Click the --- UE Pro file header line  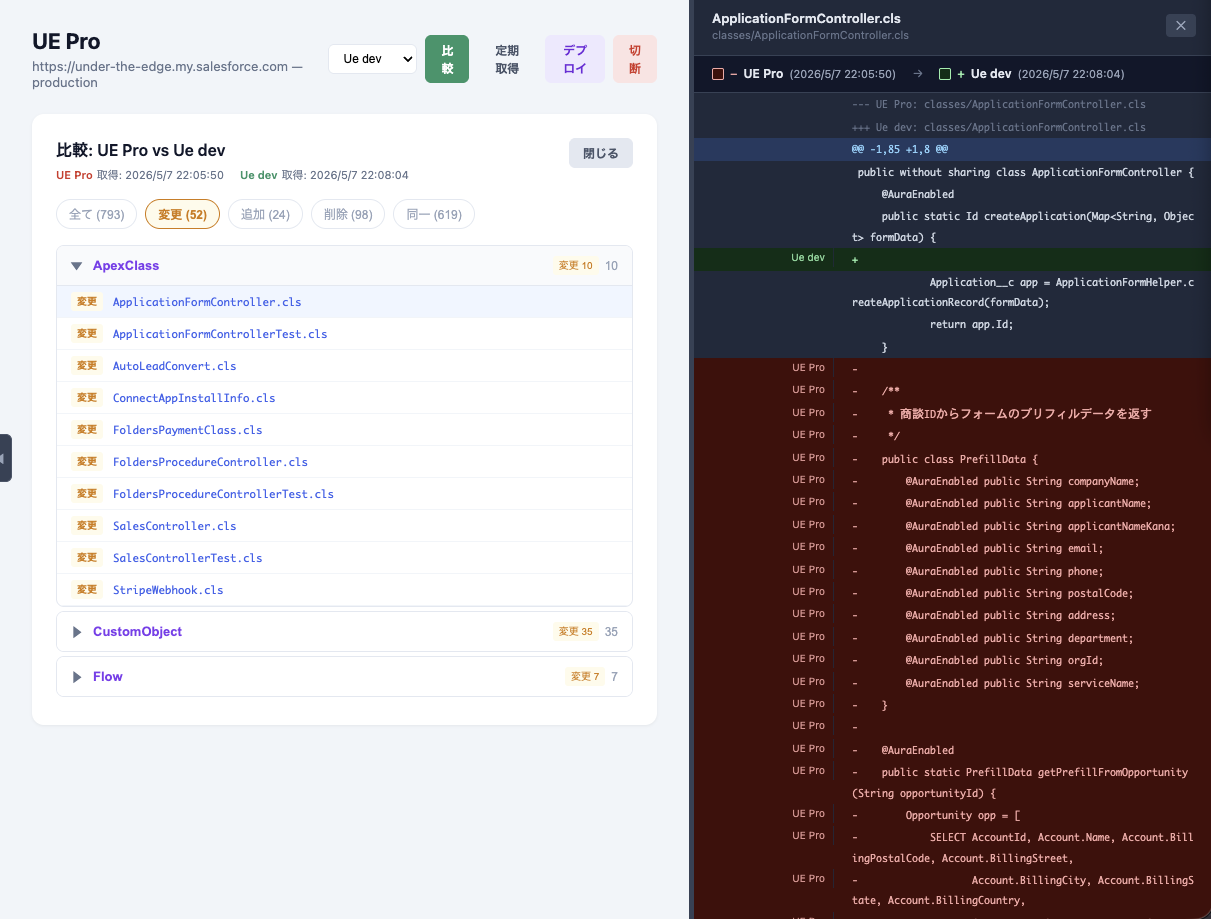952,104
